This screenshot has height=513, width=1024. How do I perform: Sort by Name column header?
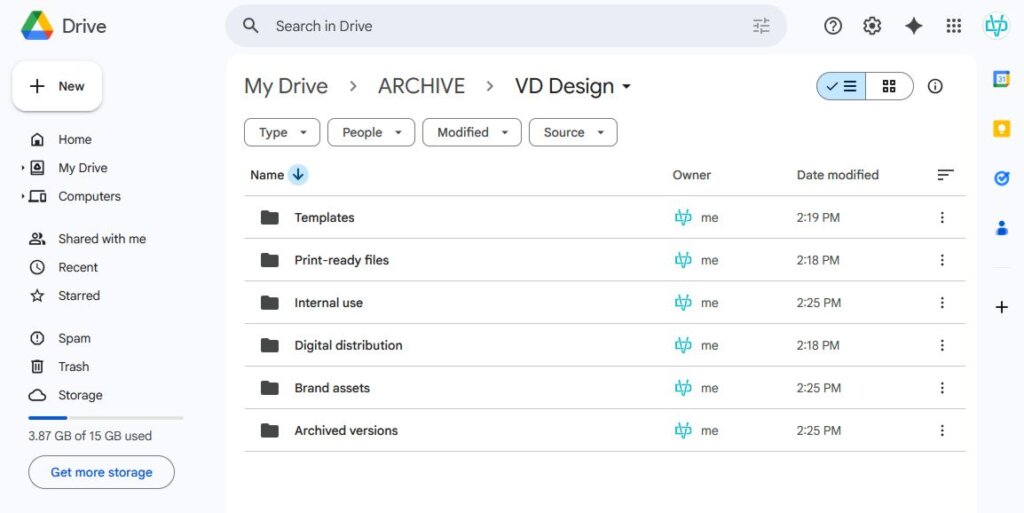(267, 175)
